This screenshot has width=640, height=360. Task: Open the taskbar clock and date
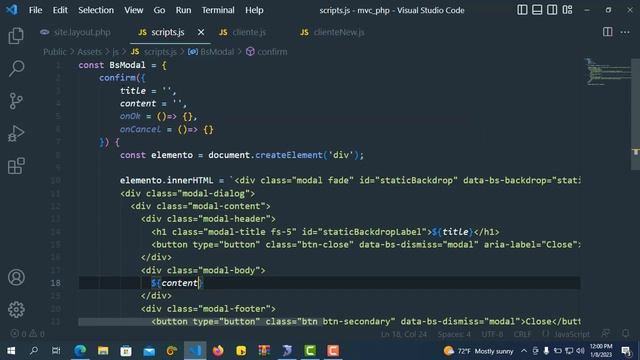point(601,351)
